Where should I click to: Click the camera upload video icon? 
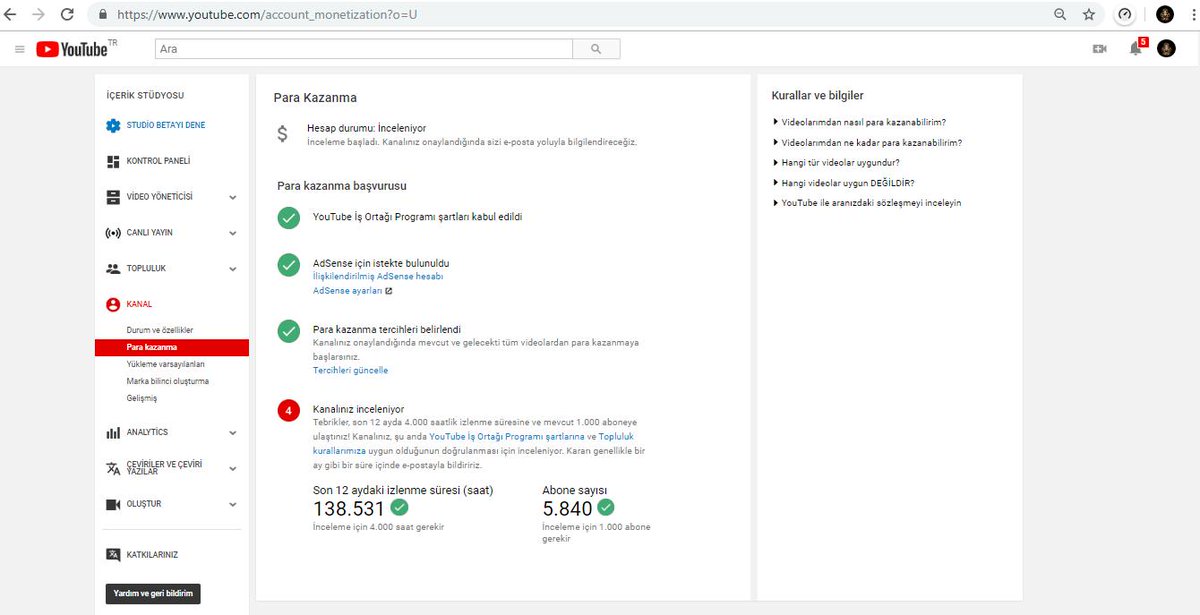tap(1100, 48)
